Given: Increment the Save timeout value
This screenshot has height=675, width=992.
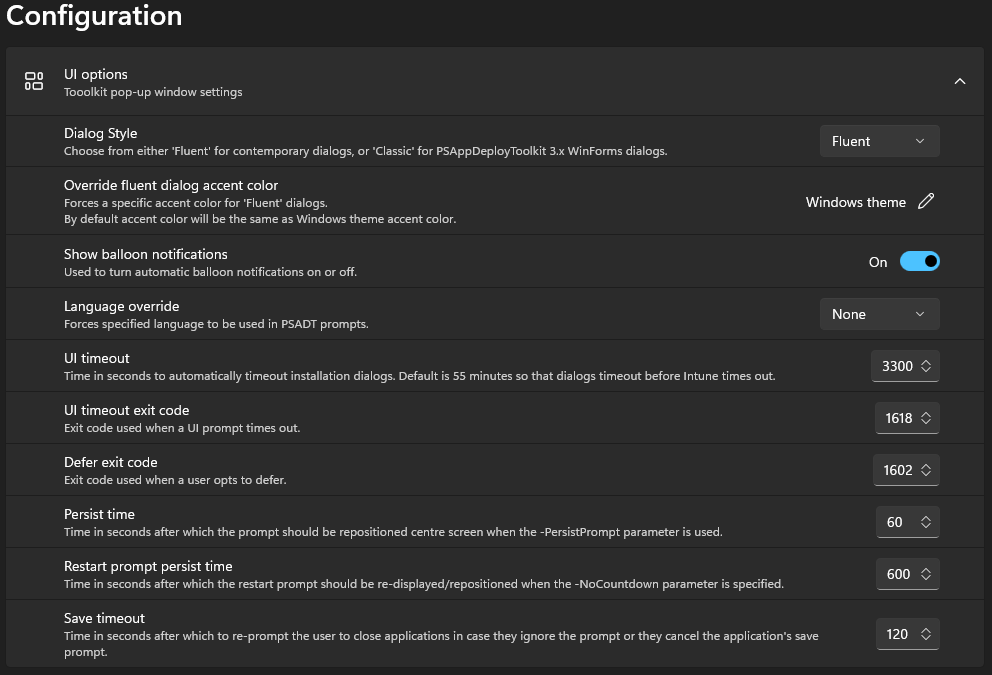Looking at the screenshot, I should (928, 629).
